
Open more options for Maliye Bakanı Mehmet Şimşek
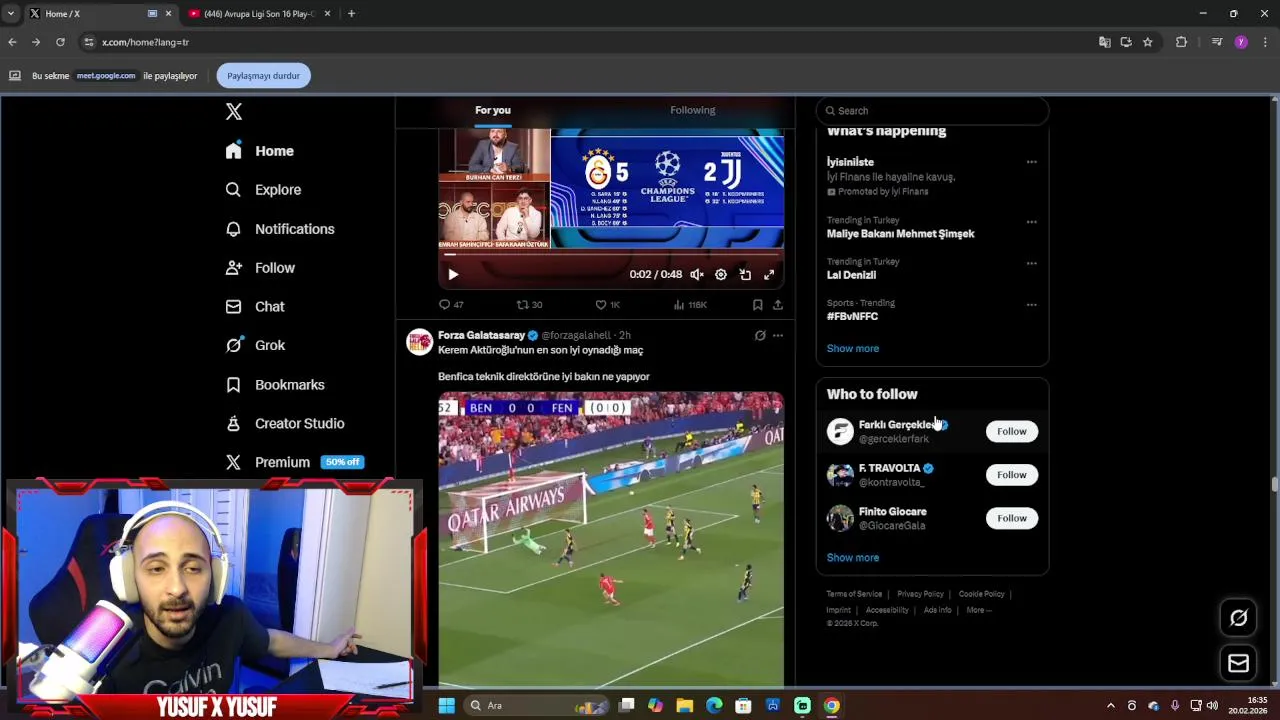click(1031, 222)
